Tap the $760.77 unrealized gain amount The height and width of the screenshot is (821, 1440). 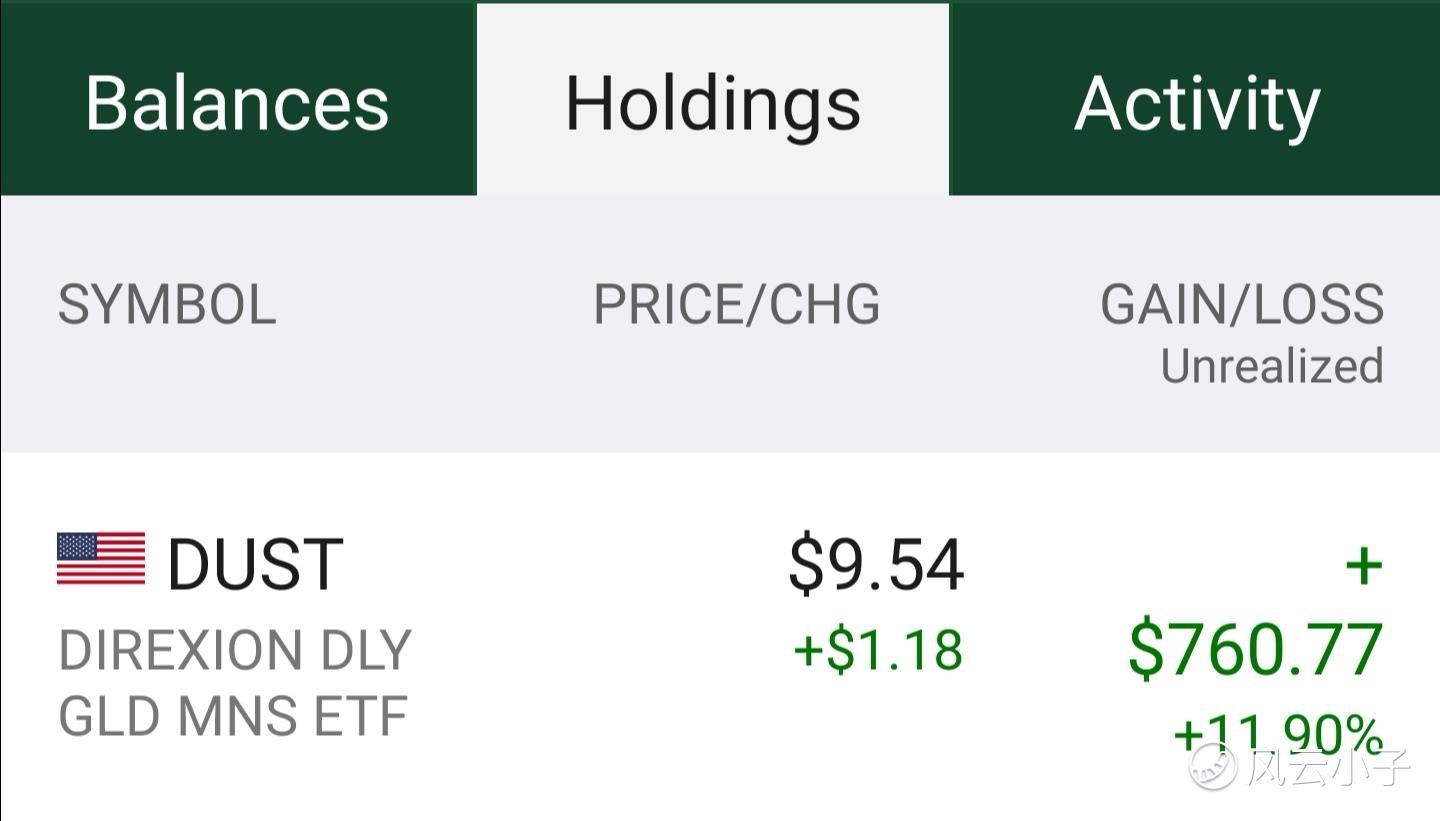click(x=1256, y=650)
